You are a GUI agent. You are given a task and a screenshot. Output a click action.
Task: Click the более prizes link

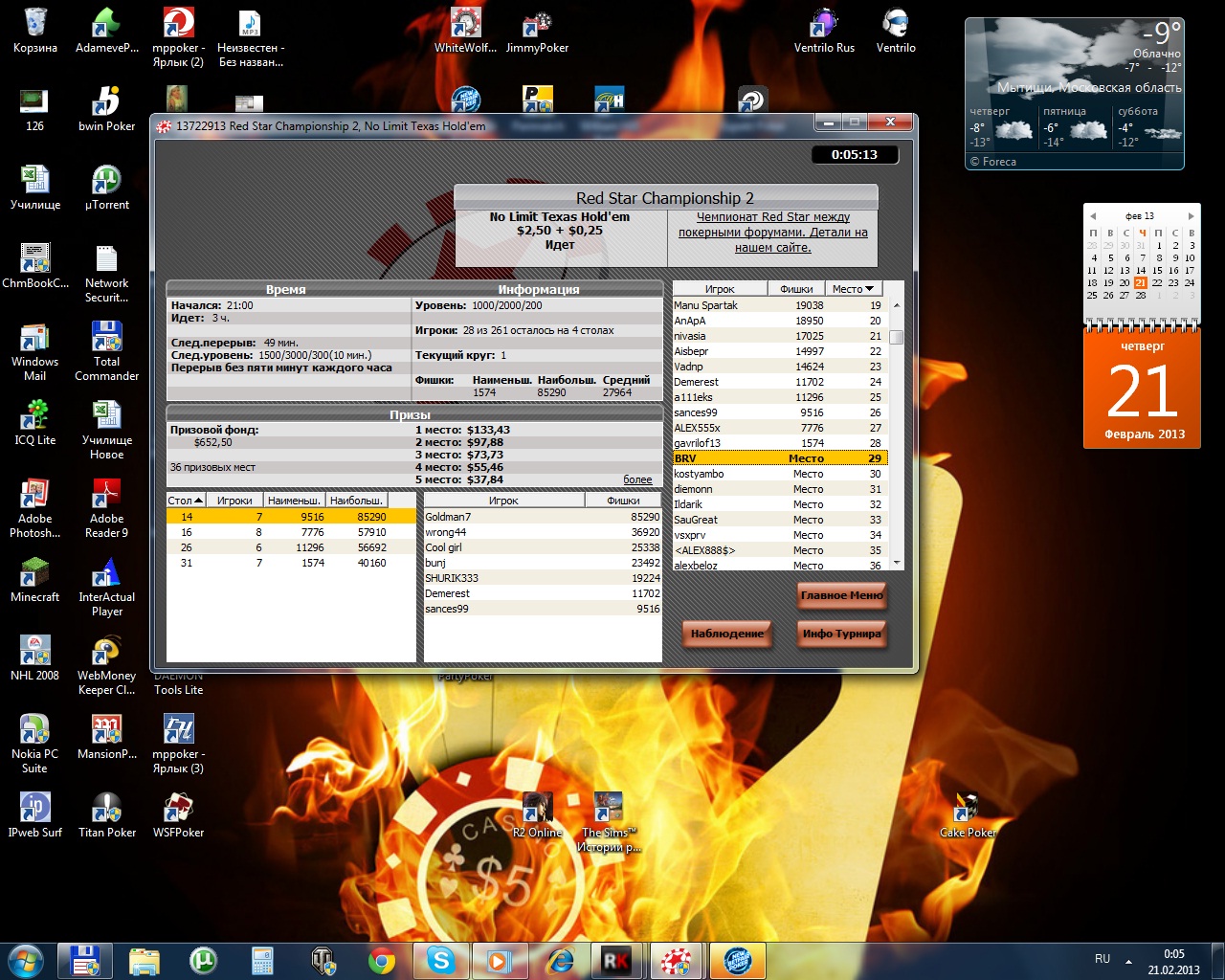(637, 480)
